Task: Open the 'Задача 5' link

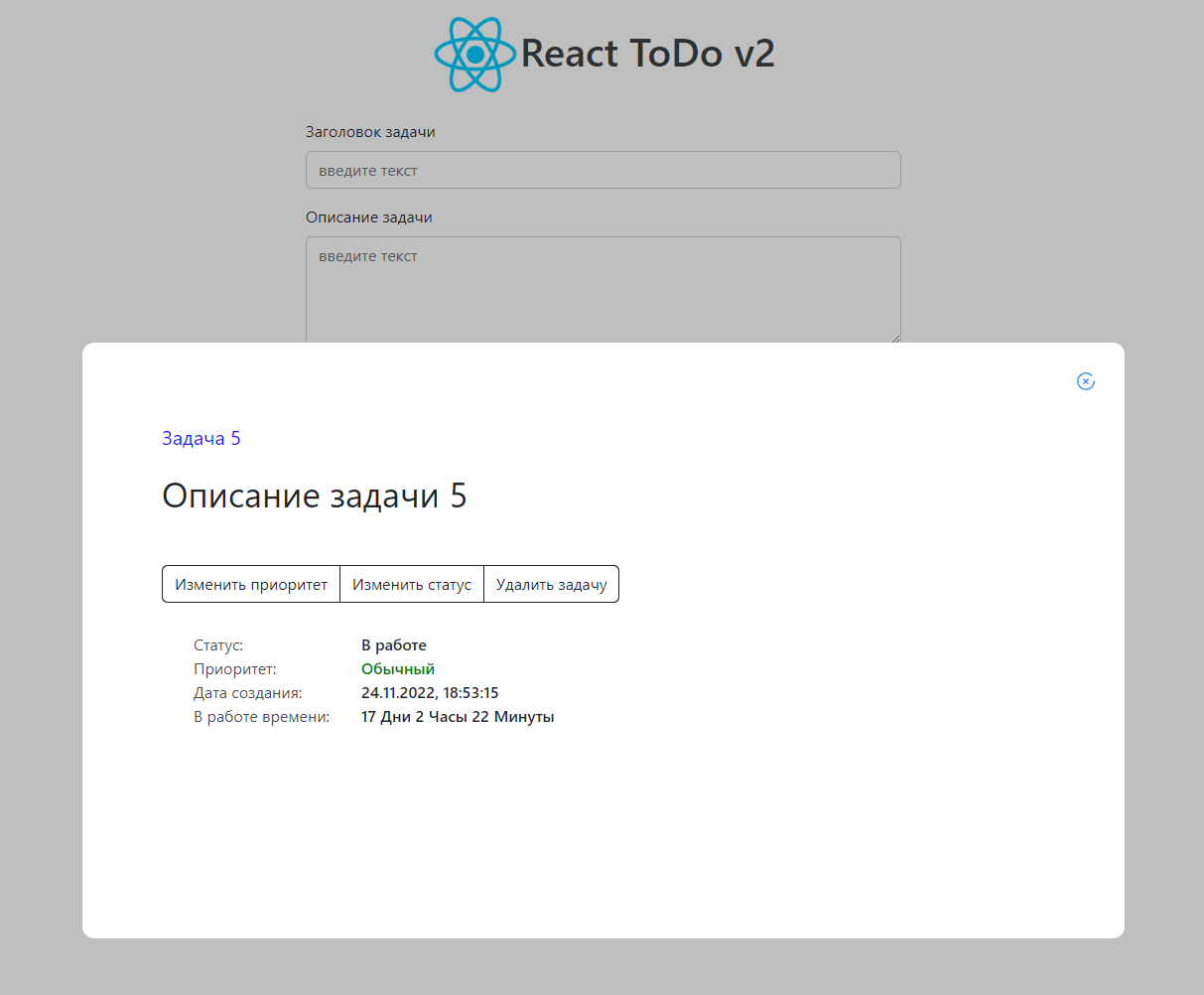Action: [x=201, y=438]
